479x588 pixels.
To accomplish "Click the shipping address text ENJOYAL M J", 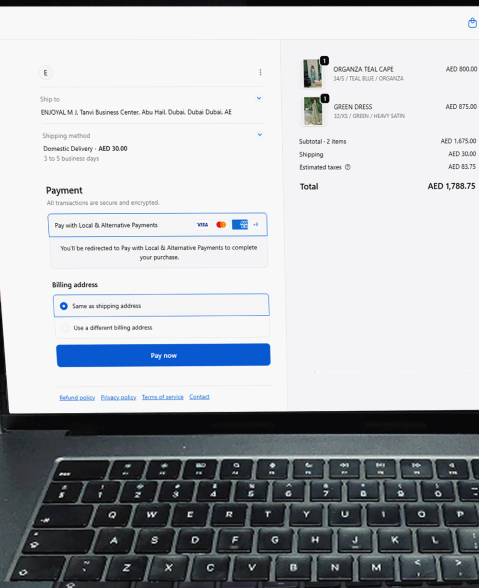I will coord(136,112).
